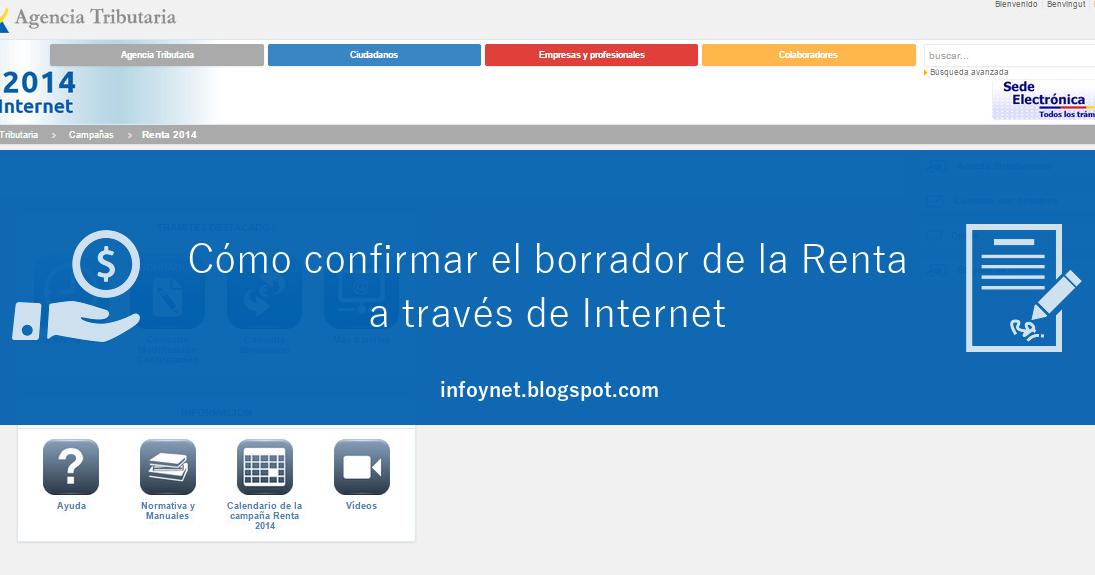Select the Ciudadanos tab
Viewport: 1095px width, 575px height.
374,55
